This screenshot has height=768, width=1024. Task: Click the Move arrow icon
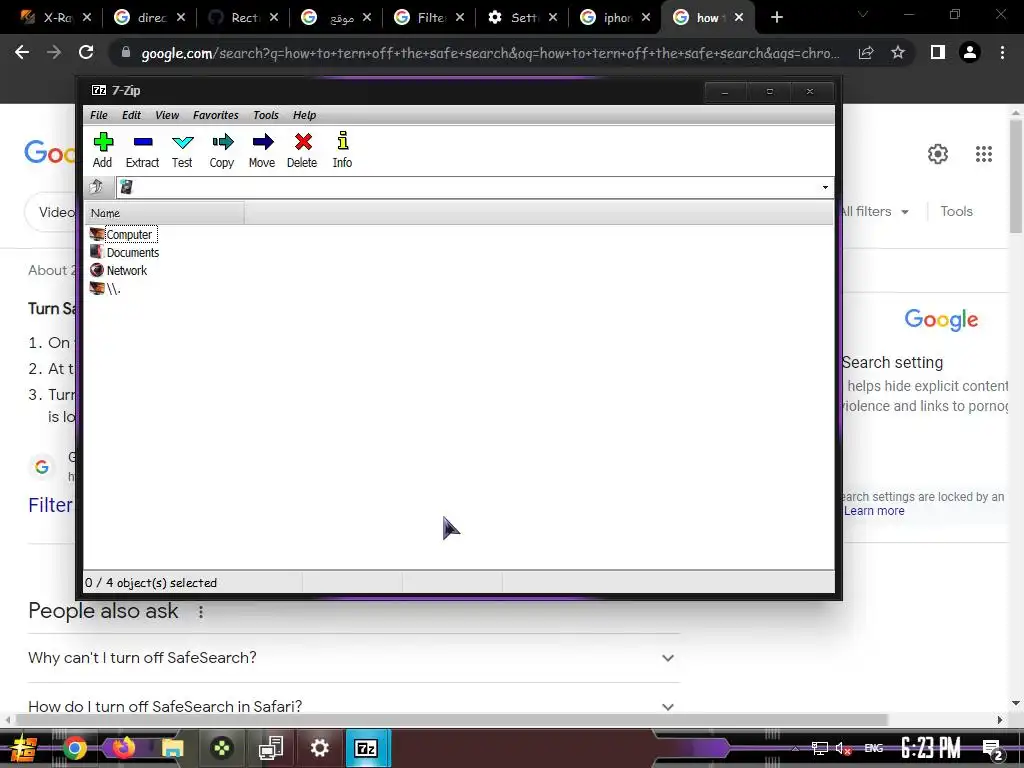(262, 150)
